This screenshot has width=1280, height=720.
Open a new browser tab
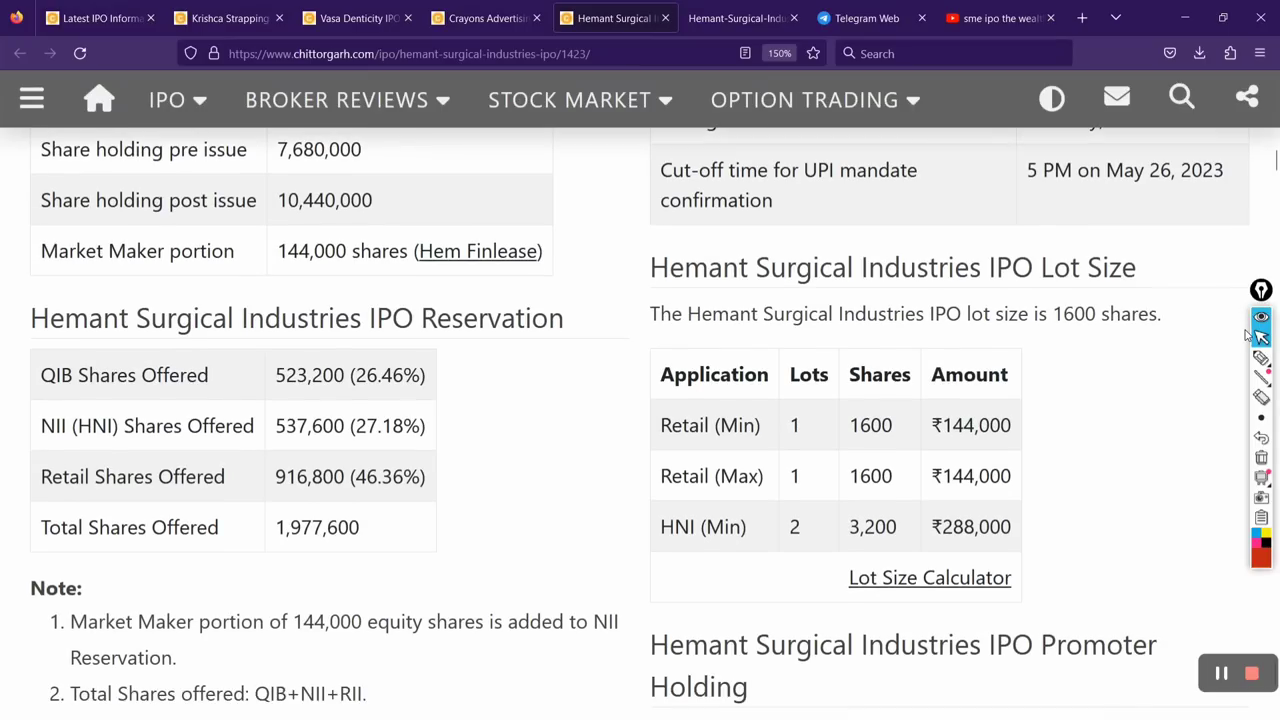tap(1082, 18)
